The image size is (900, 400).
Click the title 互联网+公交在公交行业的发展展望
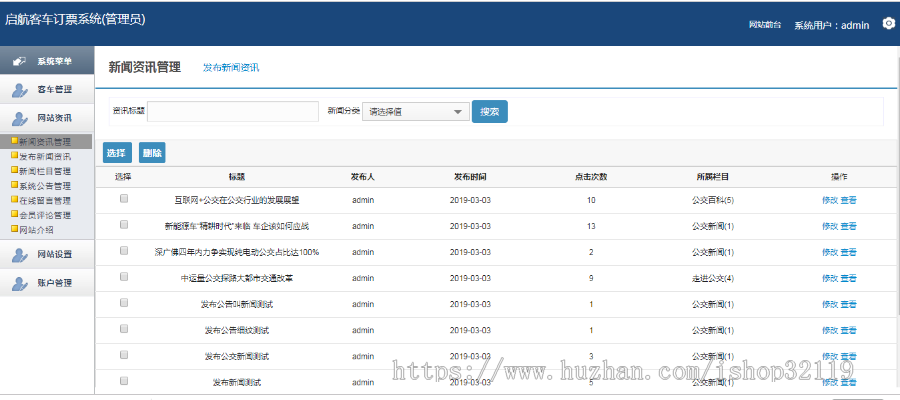pyautogui.click(x=237, y=200)
